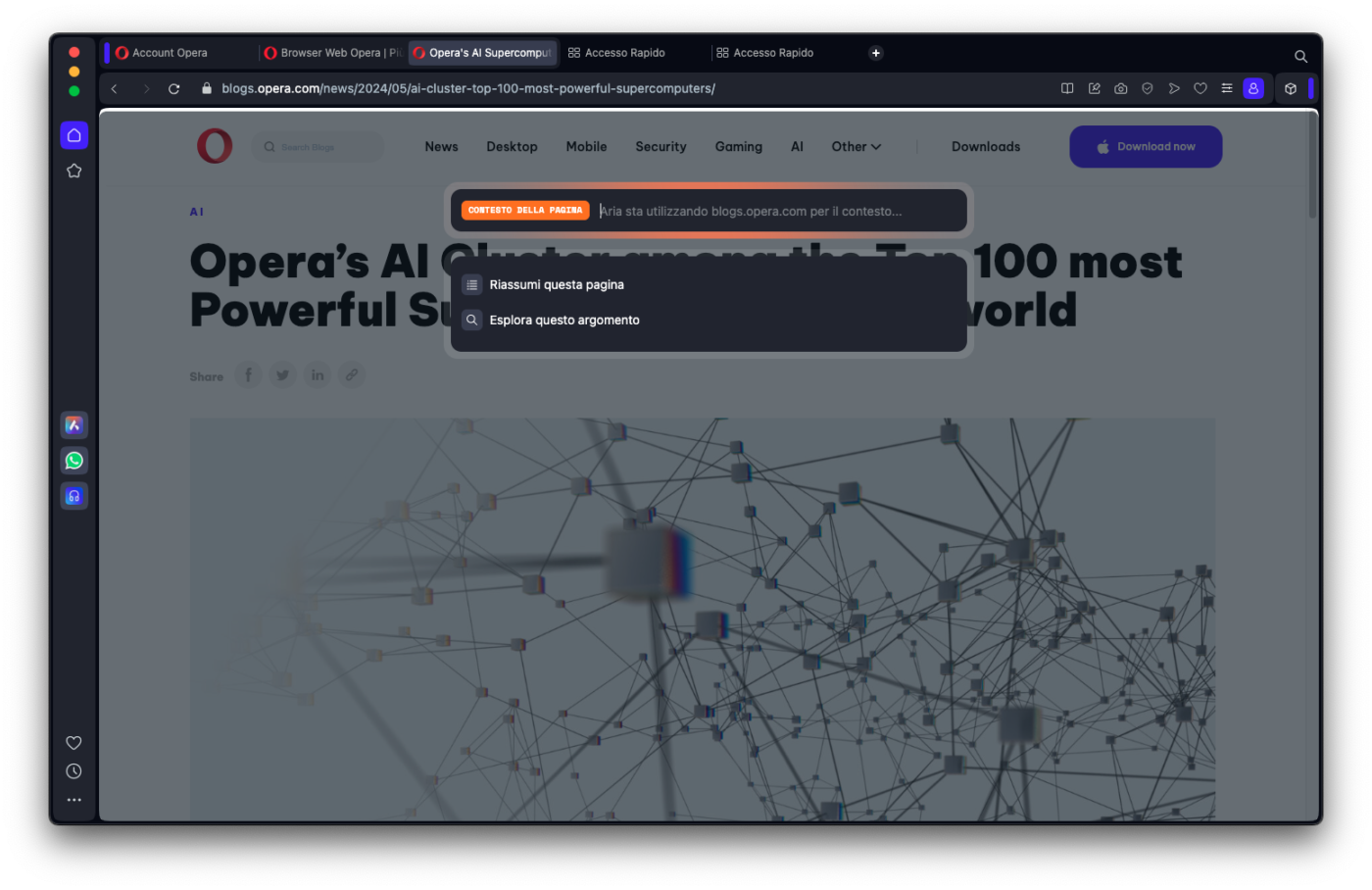Choose Riassumi questa pagina in Aria popup
The height and width of the screenshot is (890, 1372).
pyautogui.click(x=709, y=285)
